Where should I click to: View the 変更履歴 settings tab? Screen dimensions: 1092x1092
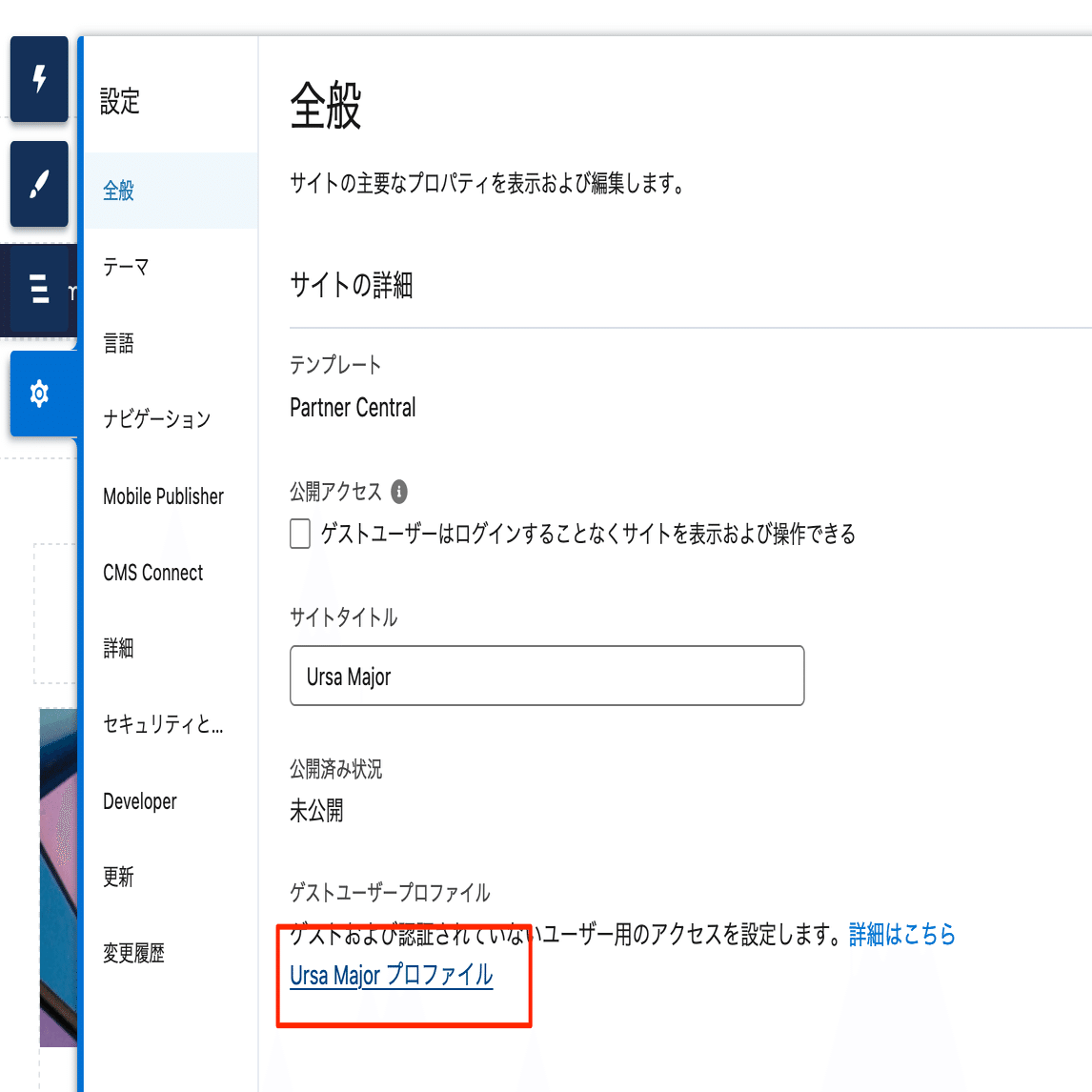coord(171,954)
